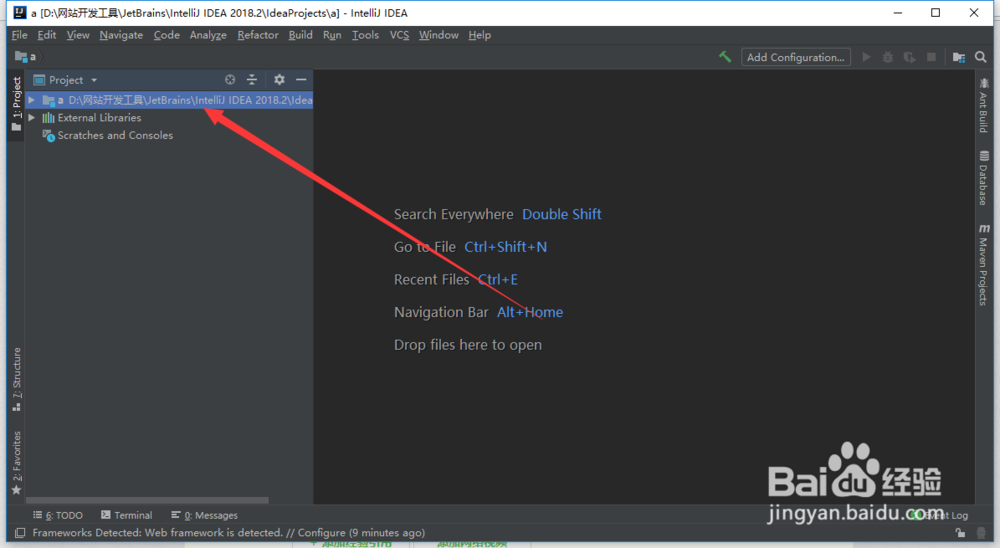
Task: Maximize the IntelliJ IDEA window
Action: pyautogui.click(x=936, y=13)
